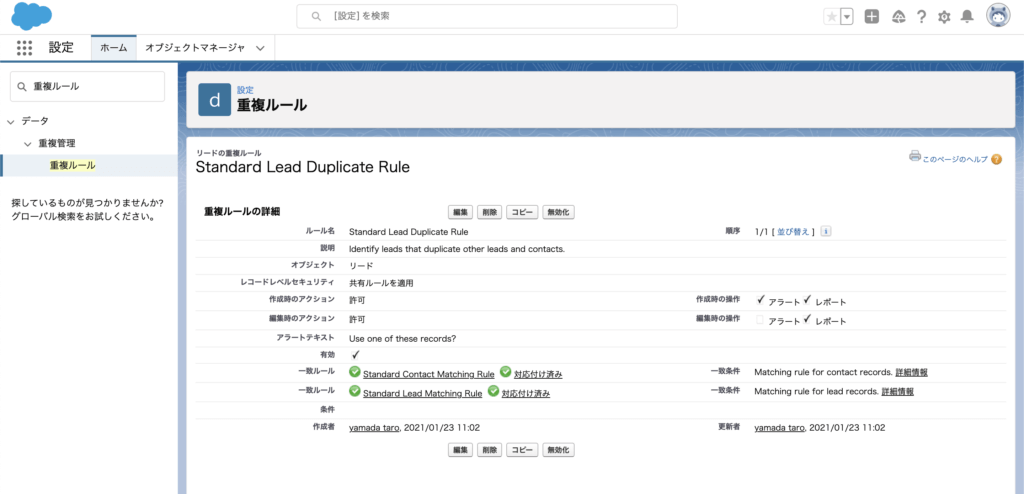Click the info icon beside 並び替え
1024x494 pixels.
[826, 231]
